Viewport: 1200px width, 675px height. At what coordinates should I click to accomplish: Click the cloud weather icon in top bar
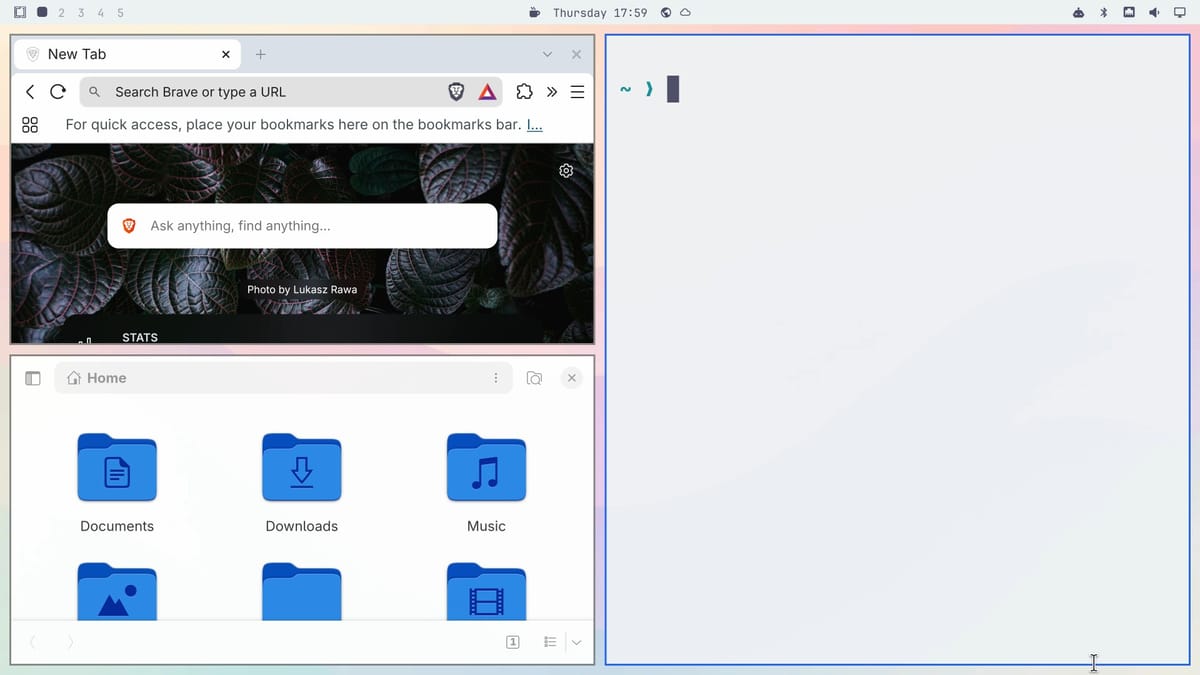685,13
